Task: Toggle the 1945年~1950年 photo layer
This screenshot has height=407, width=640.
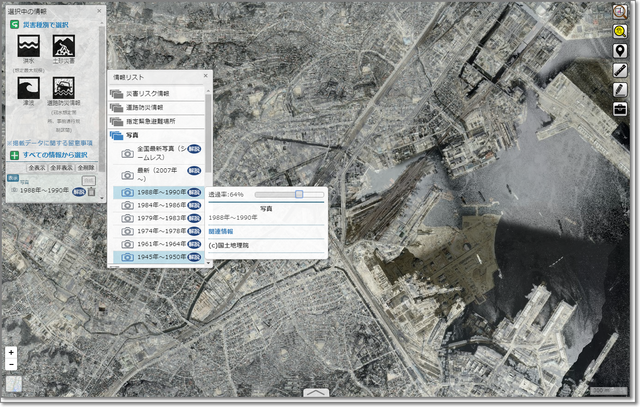Action: point(161,257)
